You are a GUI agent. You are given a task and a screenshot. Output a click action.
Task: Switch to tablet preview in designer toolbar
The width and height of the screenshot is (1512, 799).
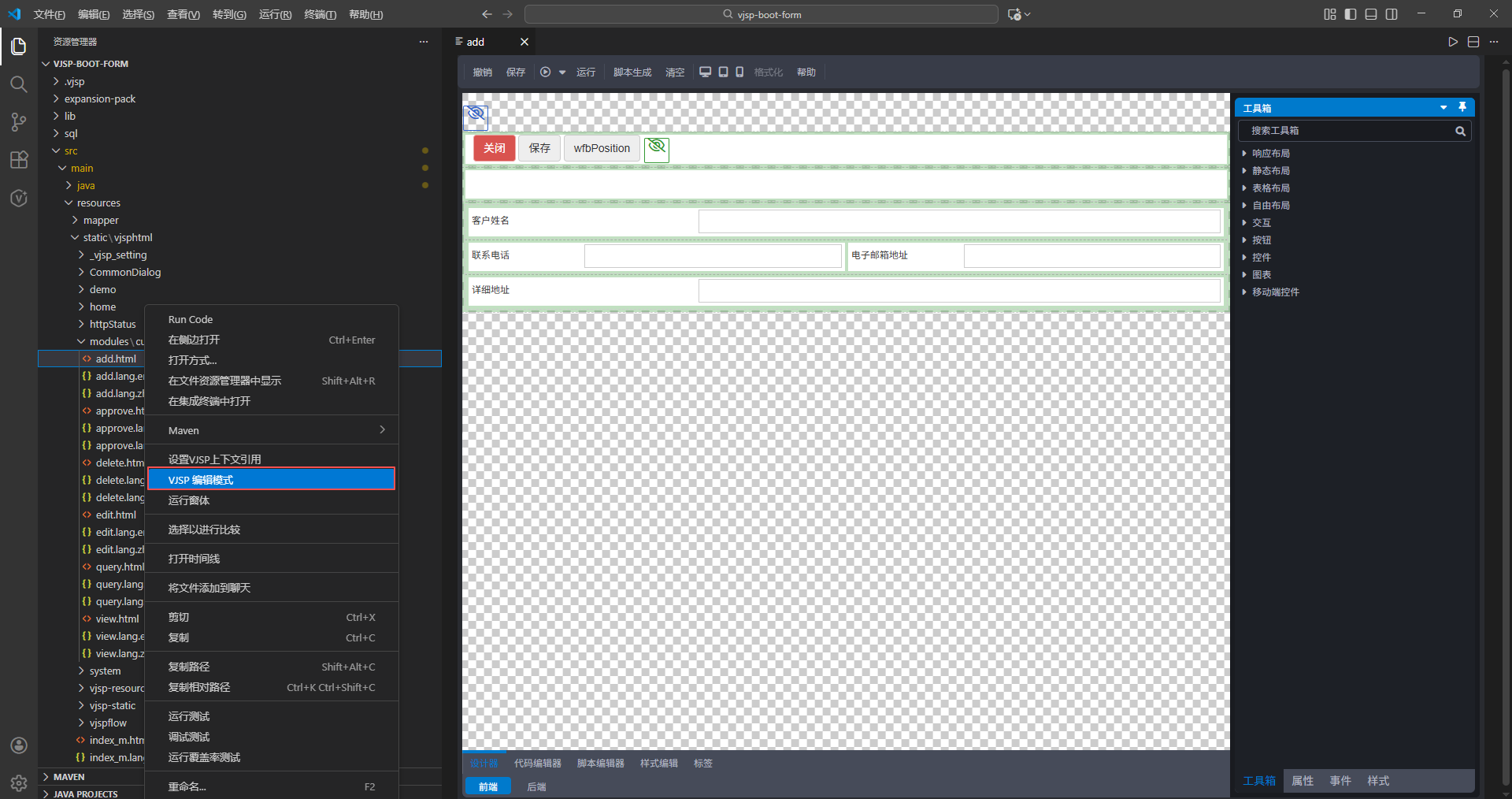[x=722, y=72]
